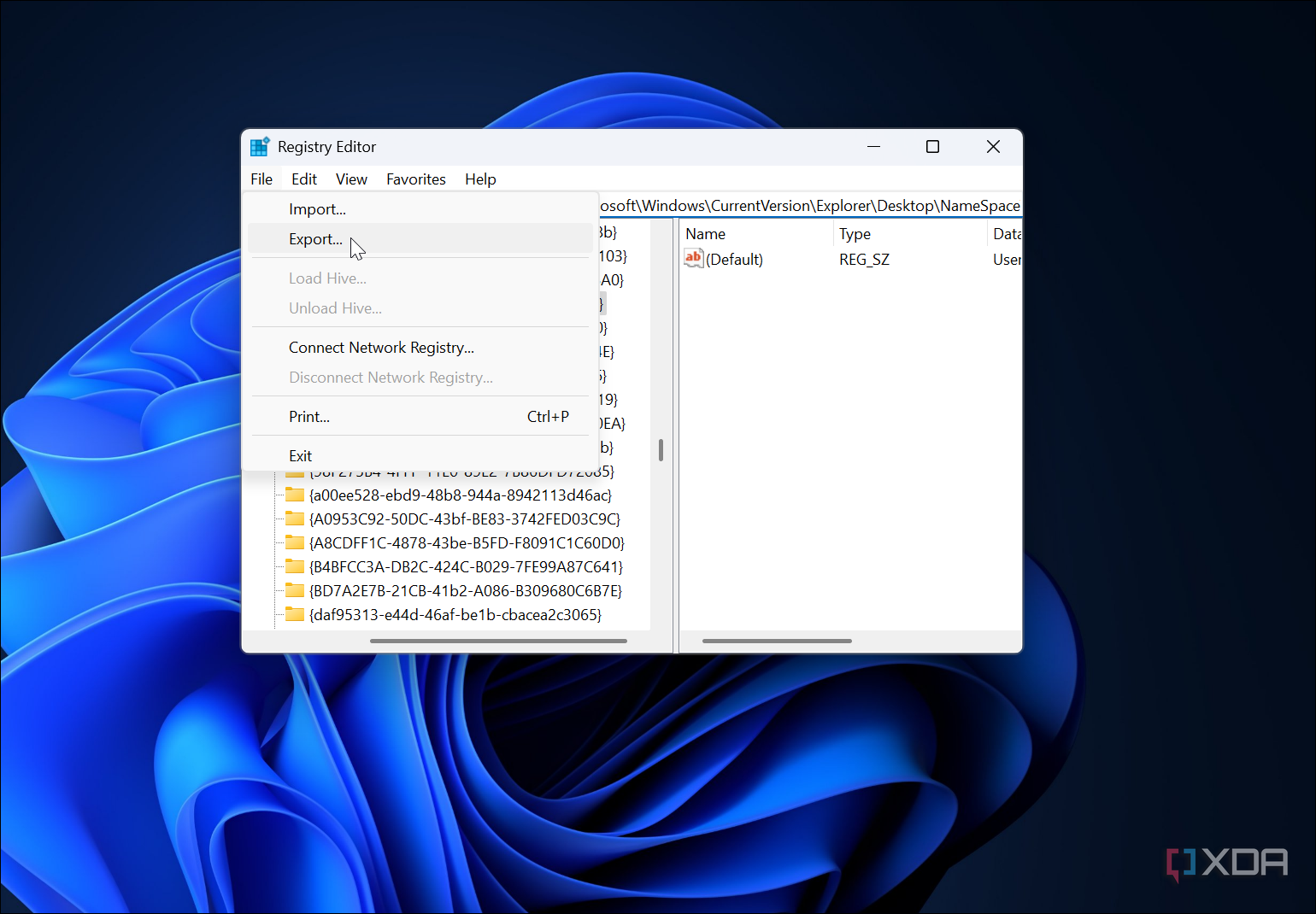The width and height of the screenshot is (1316, 914).
Task: Click the Registry Editor icon in the title bar
Action: click(x=260, y=146)
